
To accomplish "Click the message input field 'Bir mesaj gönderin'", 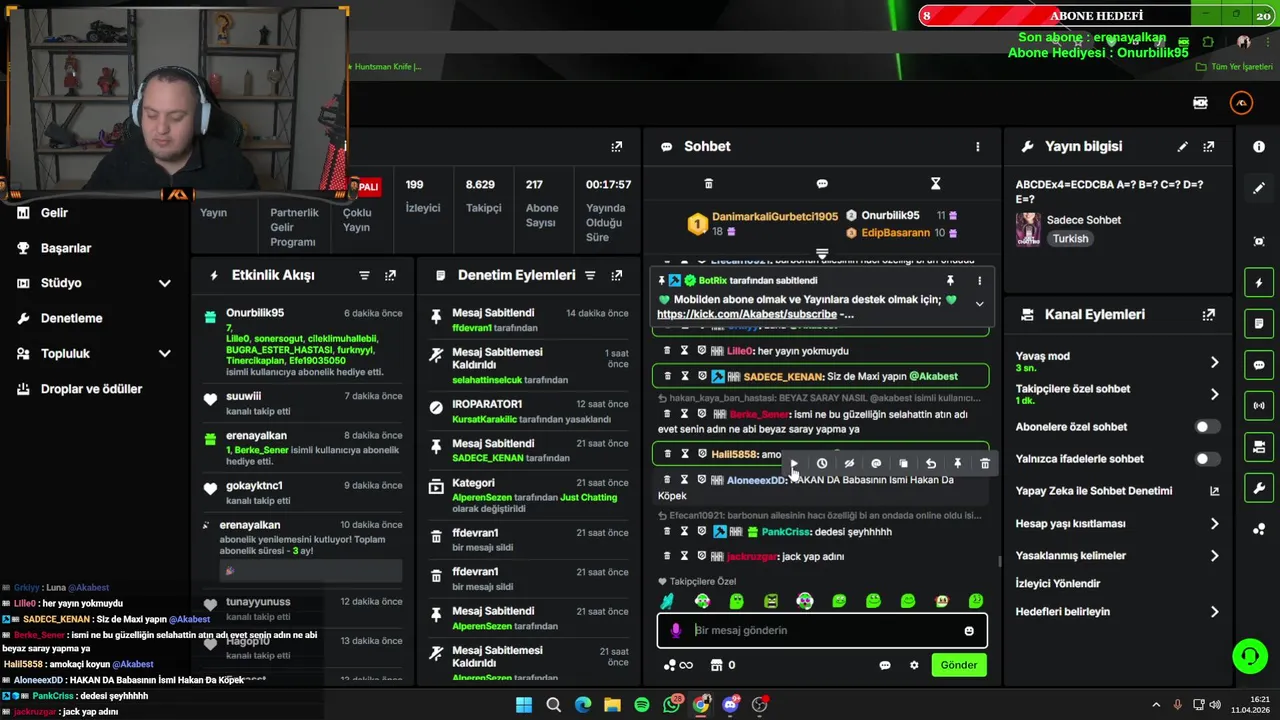I will [822, 631].
